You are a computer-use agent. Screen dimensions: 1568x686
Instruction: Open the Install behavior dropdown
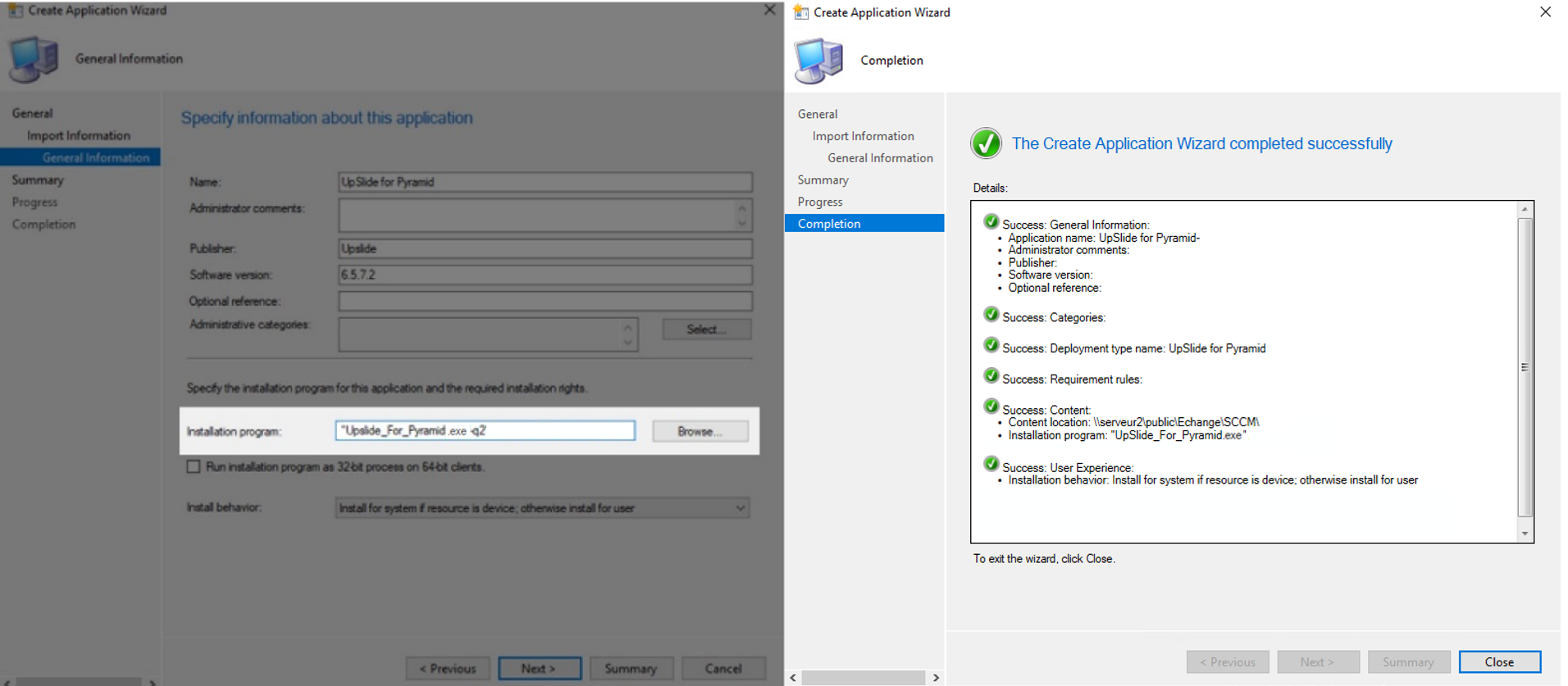pos(542,508)
